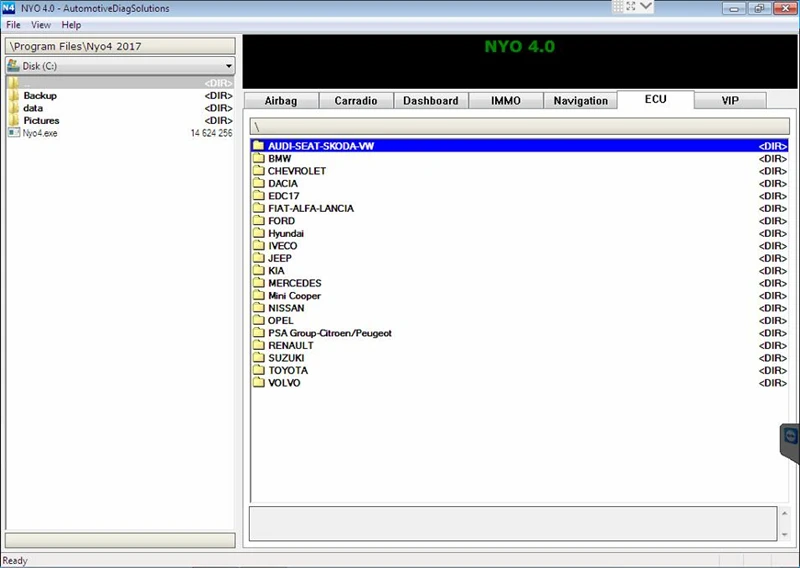Switch to the Airbag tab

click(281, 101)
